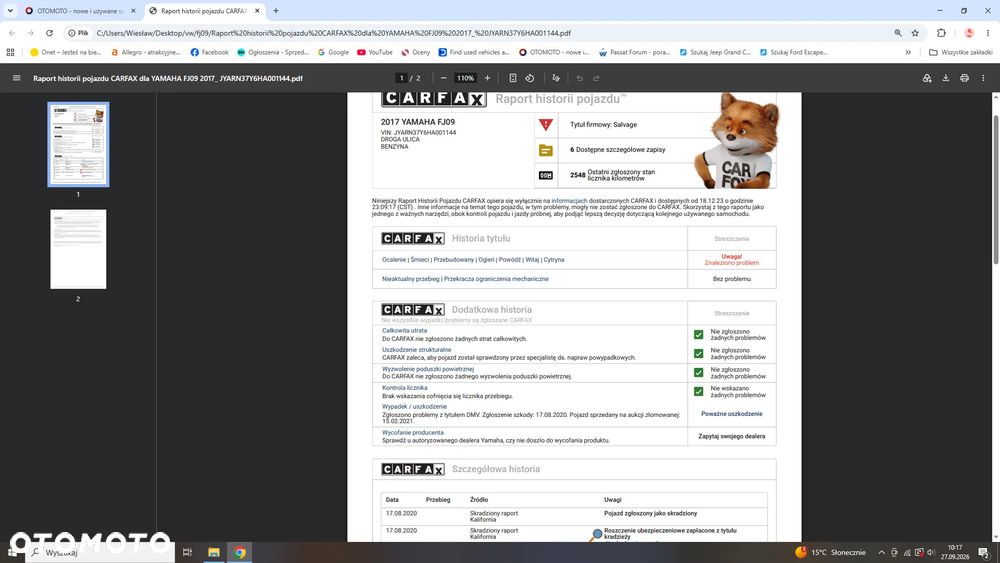The width and height of the screenshot is (1000, 563).
Task: Select page 1 thumbnail
Action: pyautogui.click(x=78, y=144)
